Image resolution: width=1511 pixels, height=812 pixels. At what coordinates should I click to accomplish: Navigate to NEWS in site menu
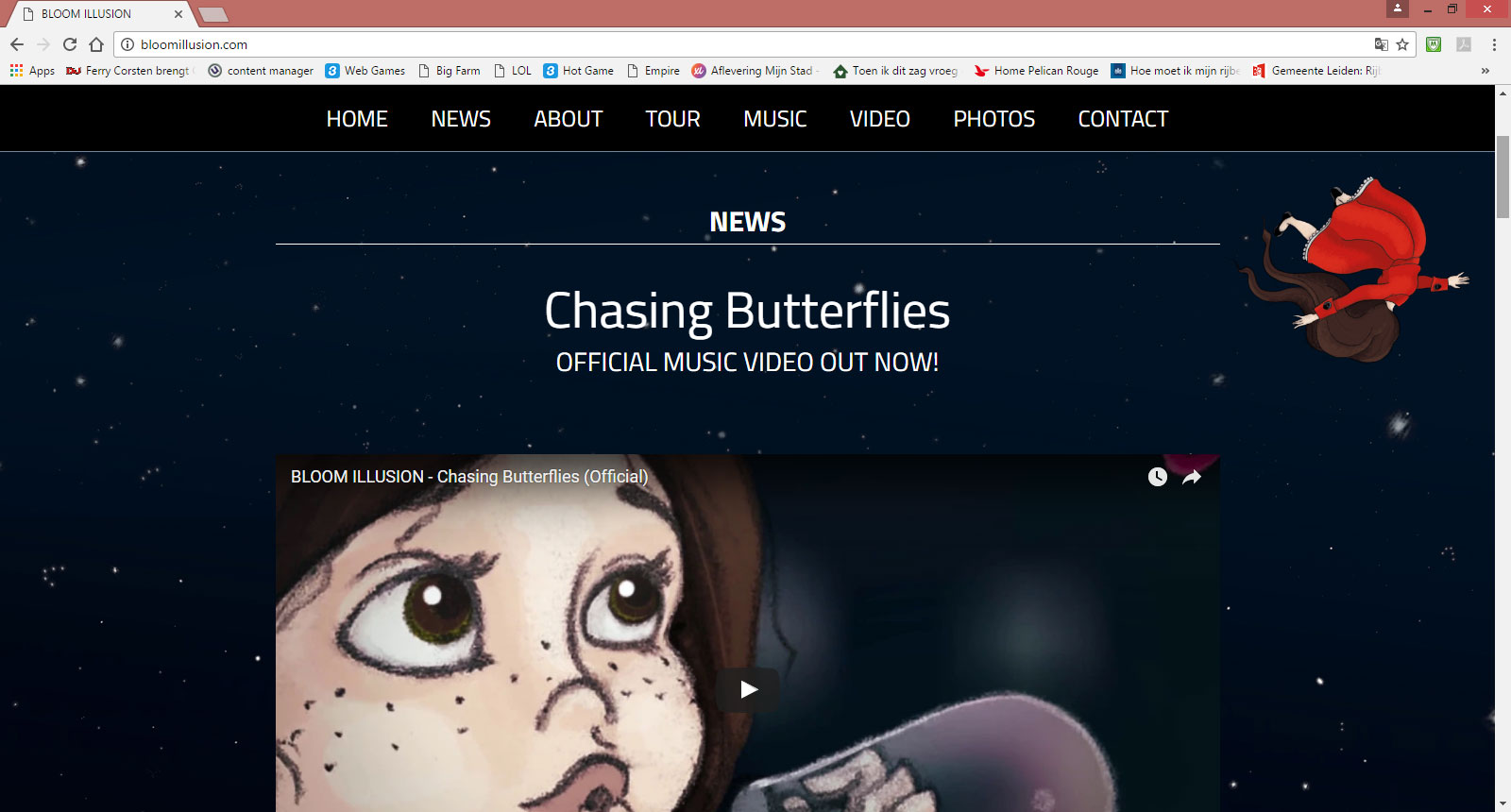(x=461, y=119)
